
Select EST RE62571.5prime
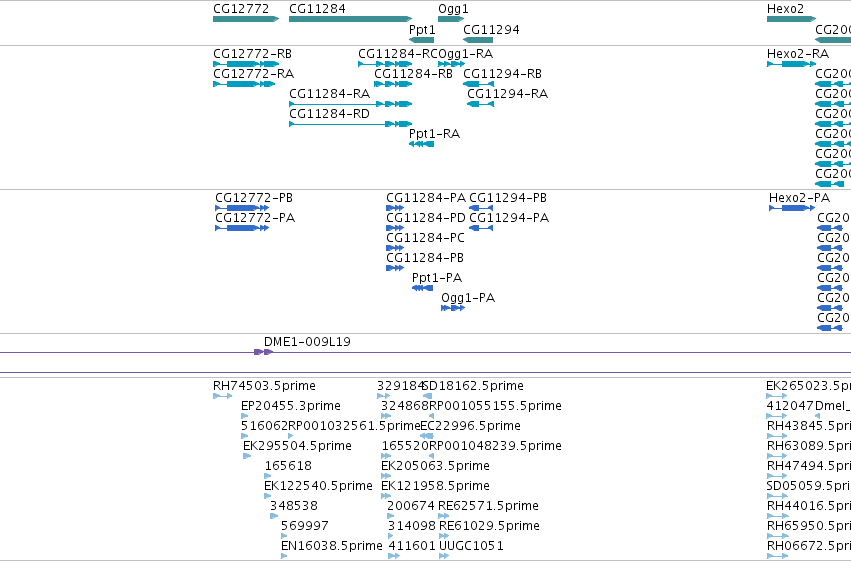(444, 517)
